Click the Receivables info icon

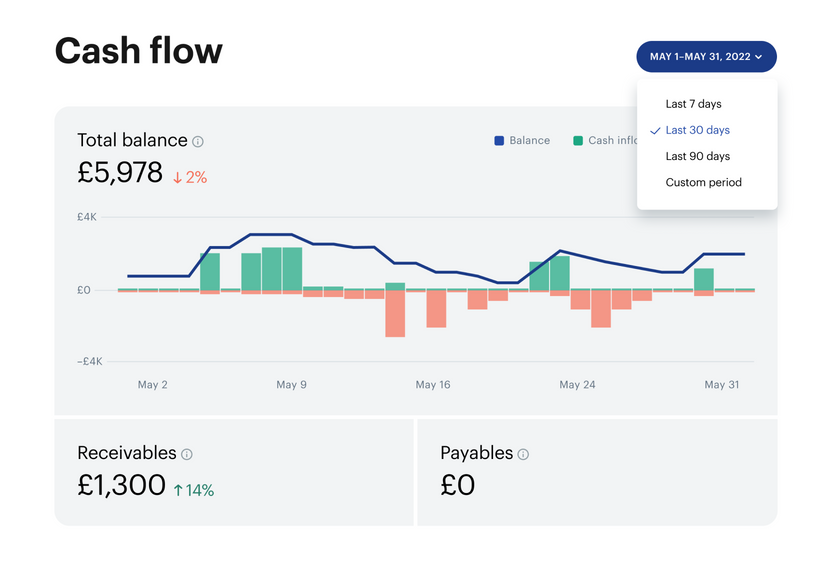pos(187,454)
